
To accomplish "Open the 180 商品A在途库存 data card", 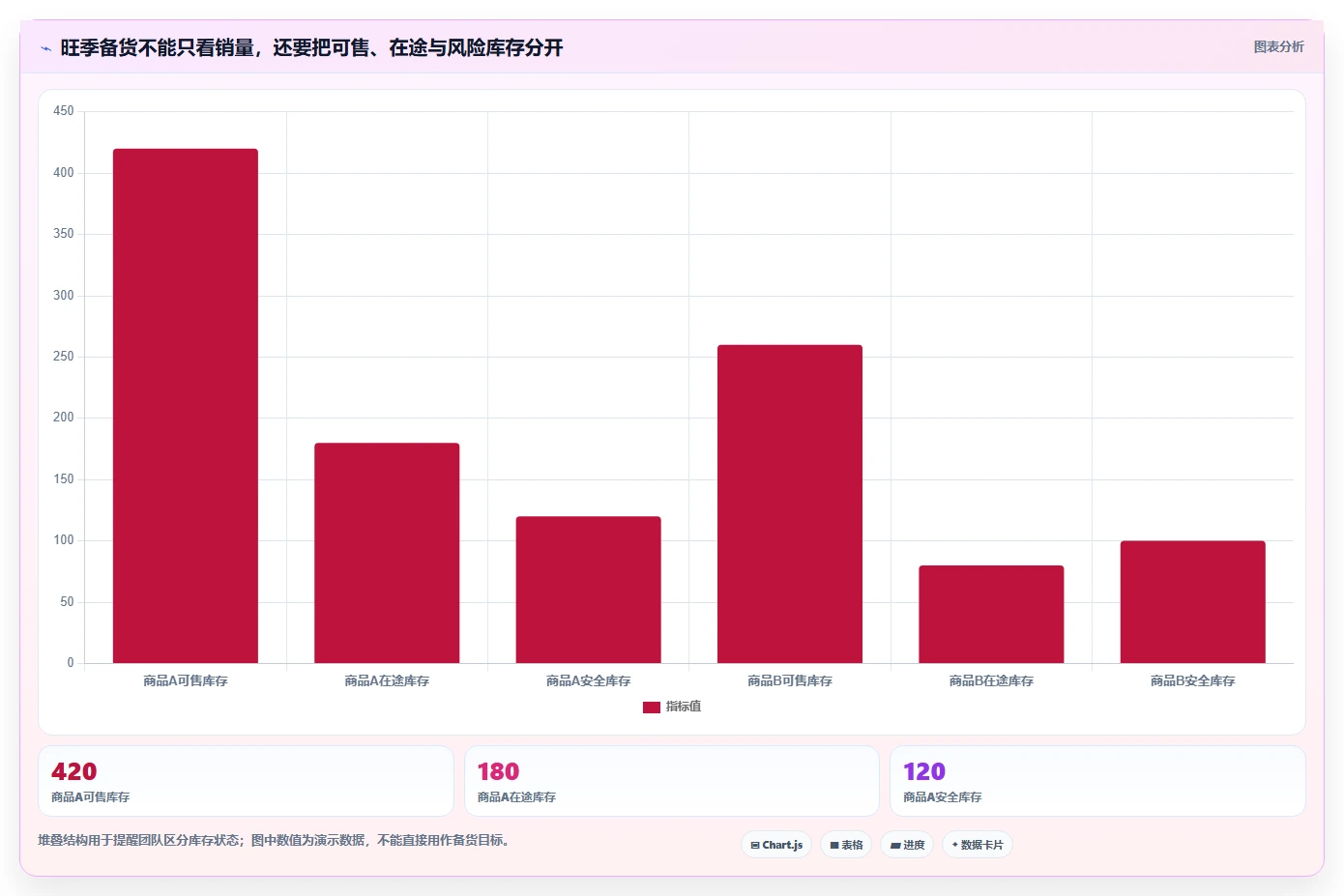I will pos(672,781).
